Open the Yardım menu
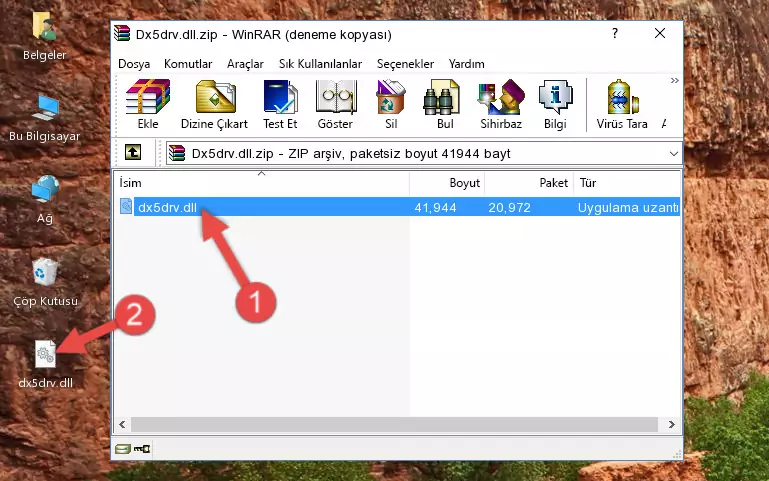Viewport: 769px width, 481px height. tap(466, 64)
